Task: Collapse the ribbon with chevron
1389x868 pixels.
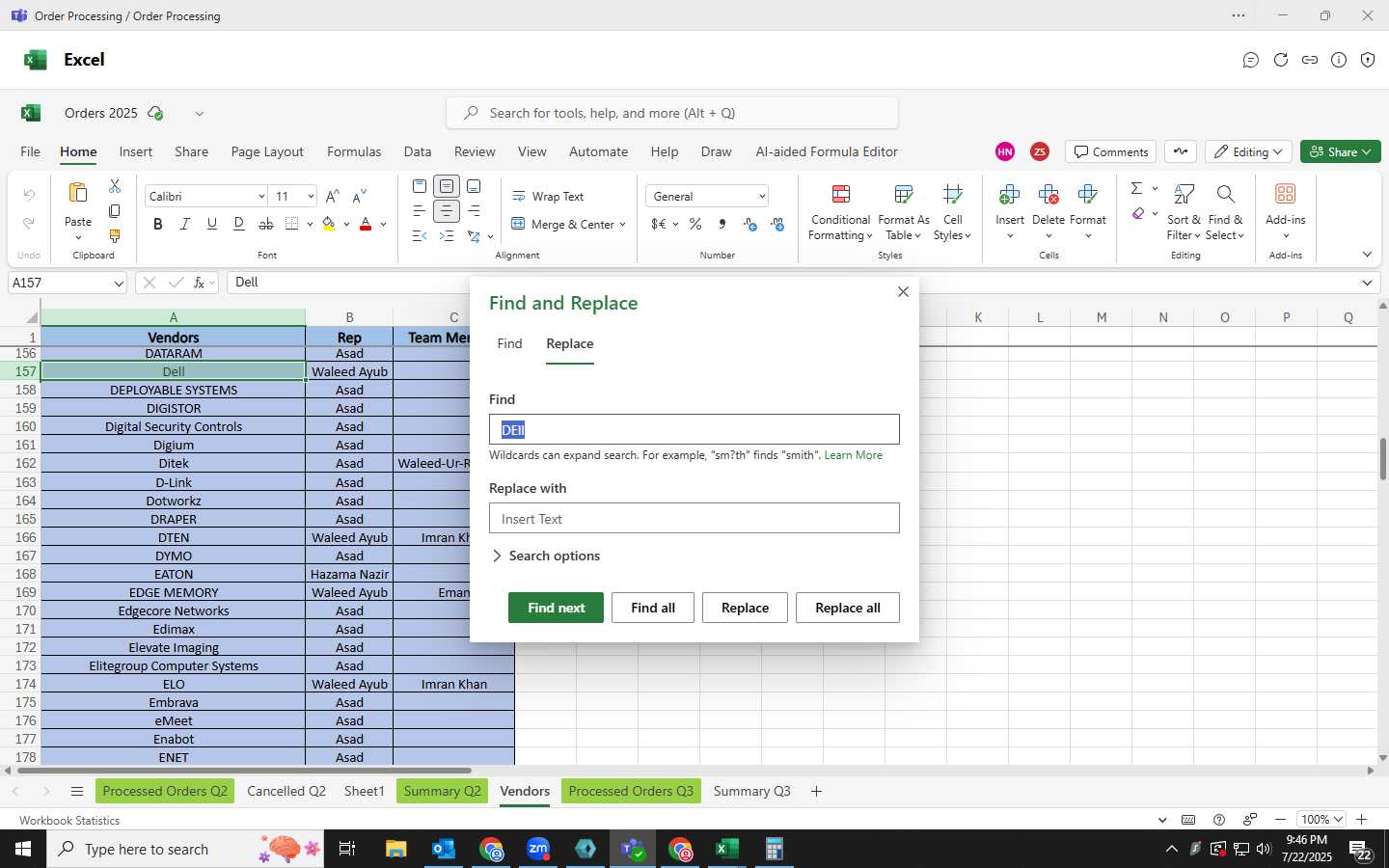Action: [x=1367, y=255]
